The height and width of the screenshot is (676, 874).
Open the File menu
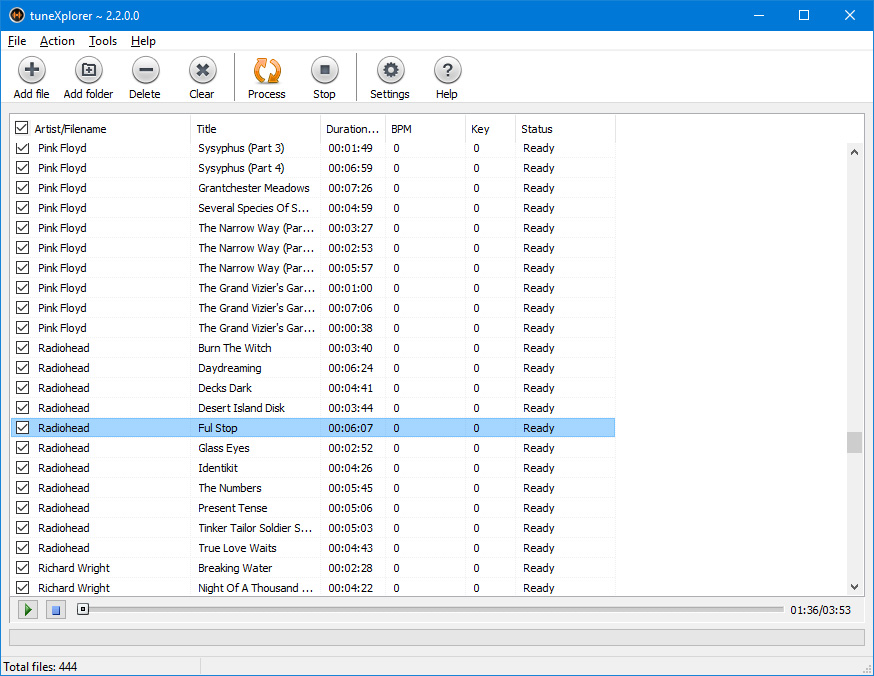tap(17, 41)
